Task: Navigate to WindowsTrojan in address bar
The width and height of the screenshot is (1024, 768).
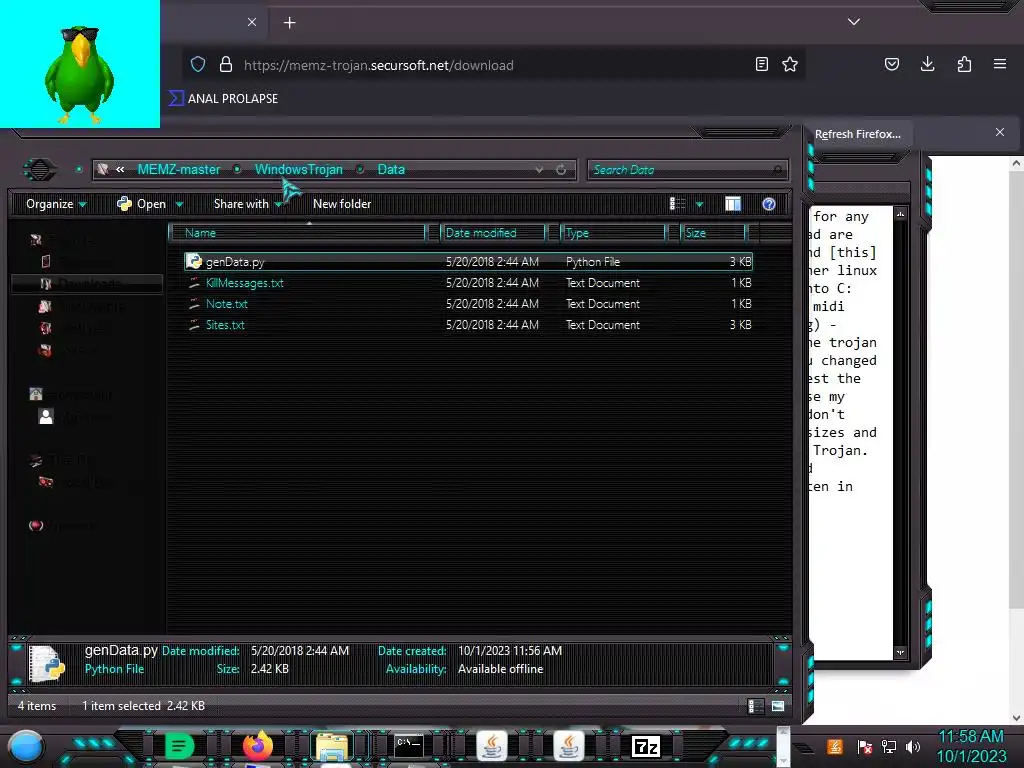Action: (x=298, y=170)
